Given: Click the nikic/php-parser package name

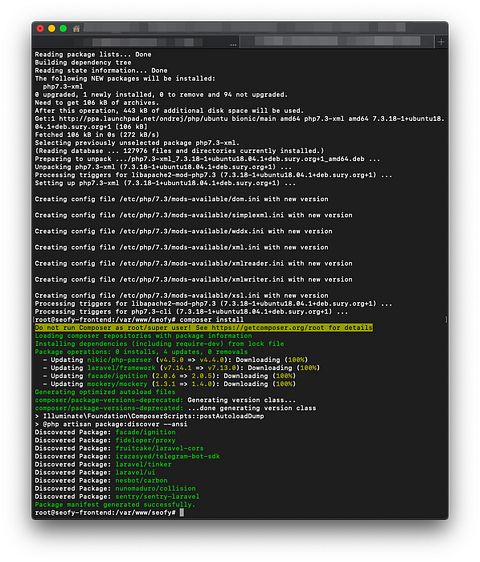Looking at the screenshot, I should (x=119, y=359).
